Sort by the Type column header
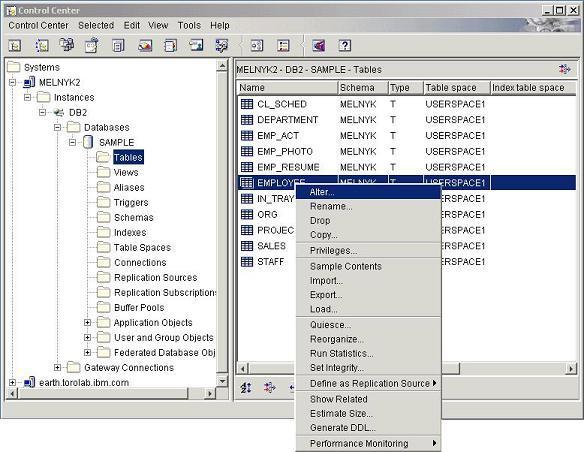The width and height of the screenshot is (584, 452). pyautogui.click(x=405, y=87)
